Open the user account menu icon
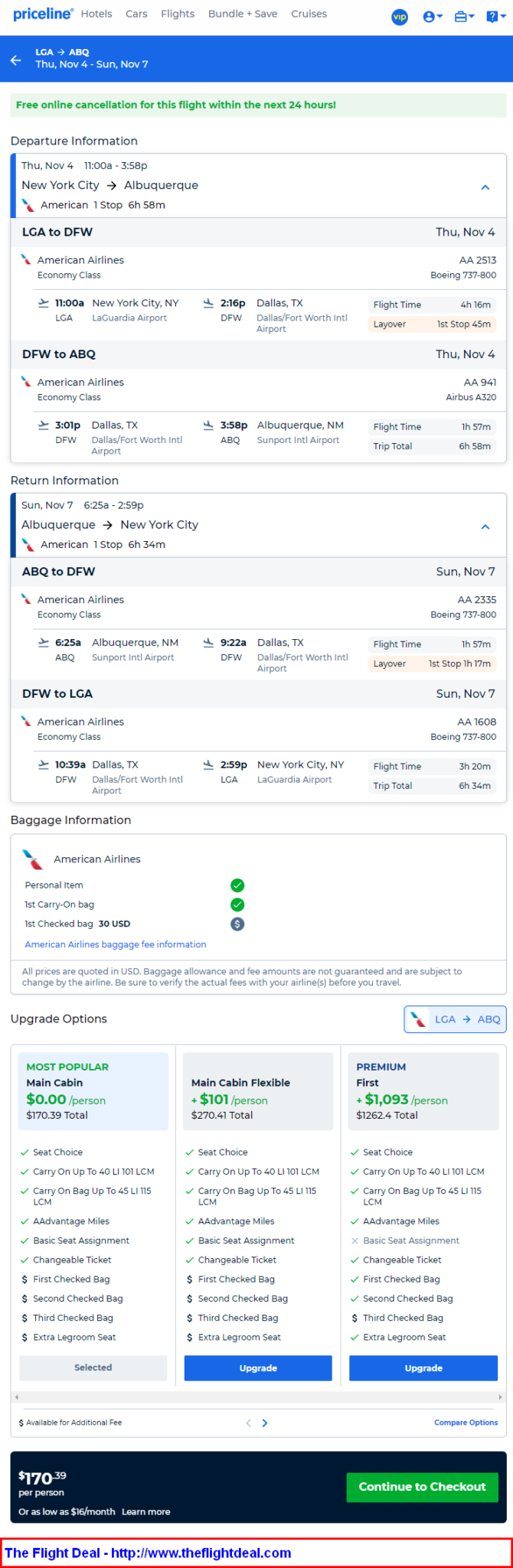Viewport: 513px width, 1568px height. tap(433, 17)
